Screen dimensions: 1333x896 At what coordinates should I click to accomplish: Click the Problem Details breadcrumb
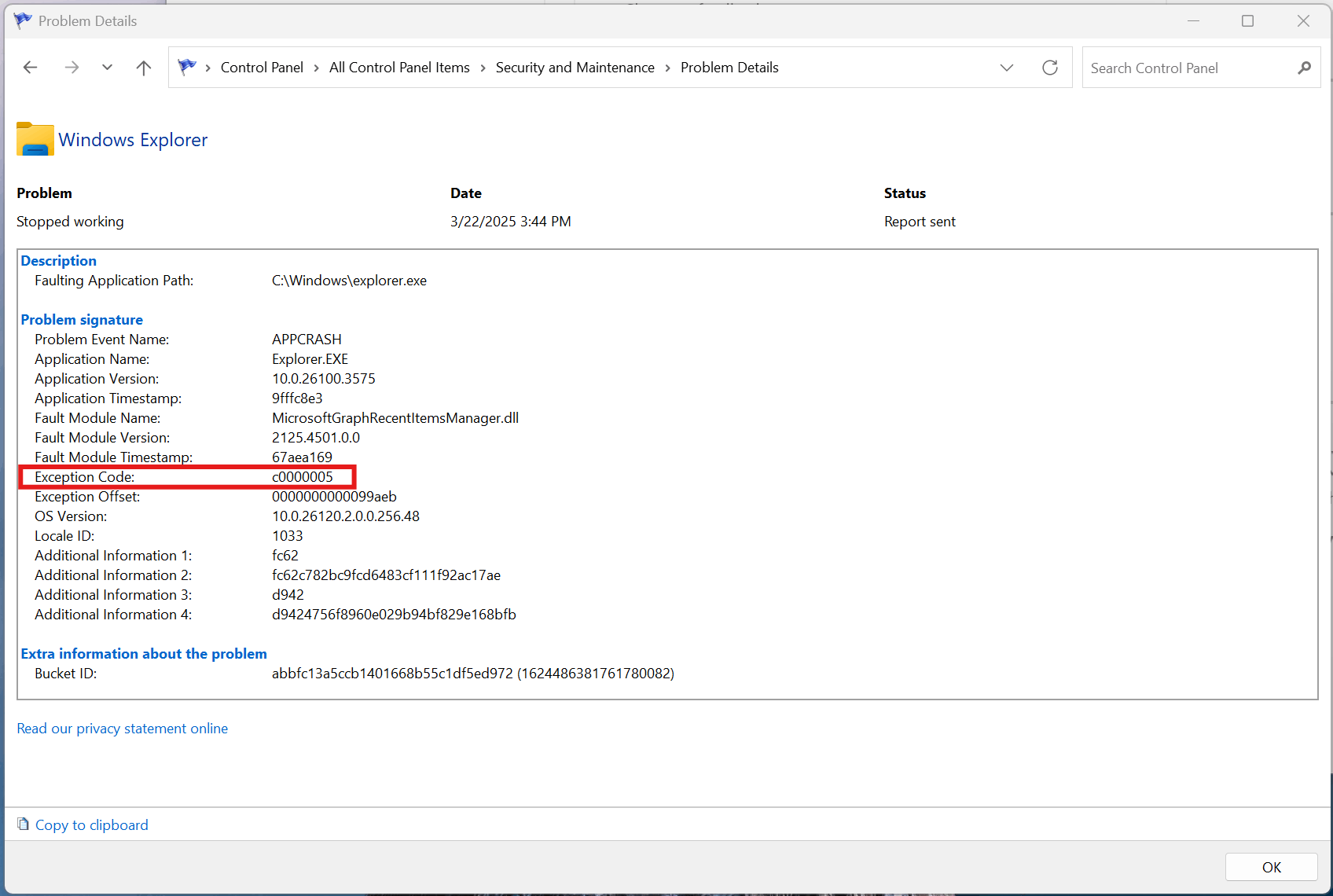tap(729, 68)
